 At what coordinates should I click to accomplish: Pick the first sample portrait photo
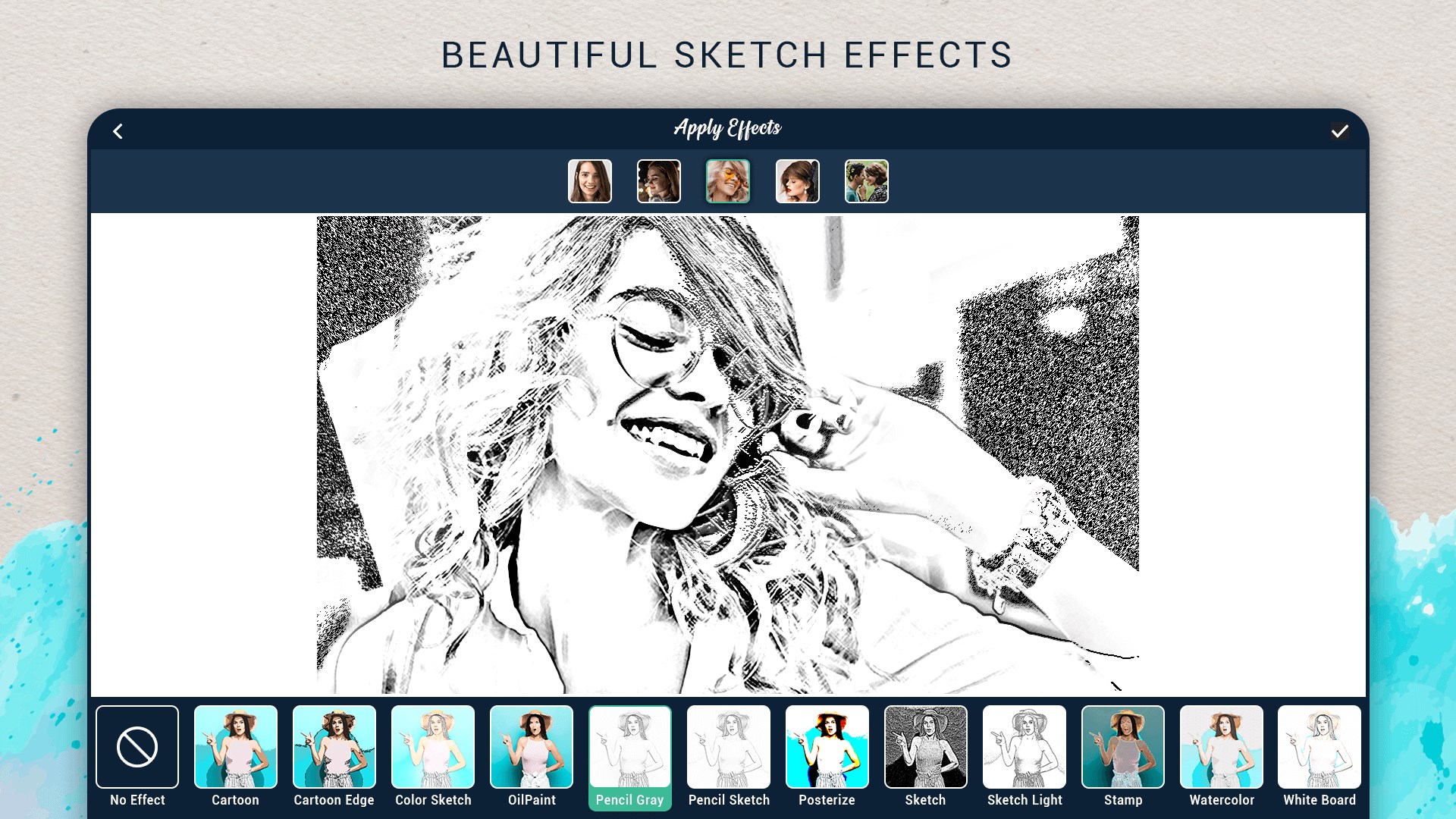point(590,181)
